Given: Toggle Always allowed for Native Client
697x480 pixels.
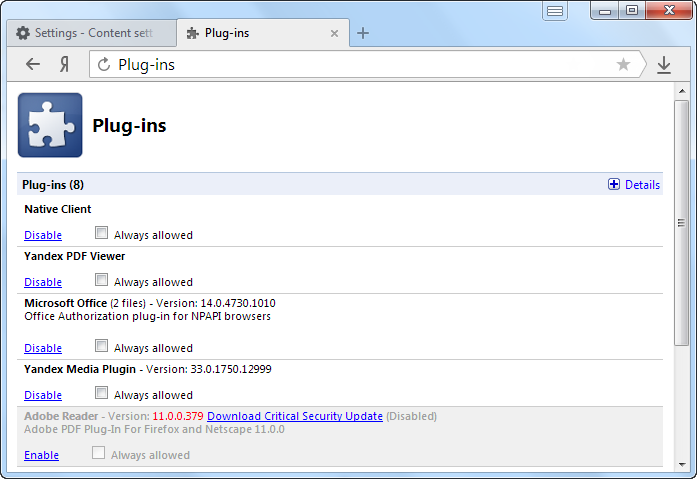Looking at the screenshot, I should pyautogui.click(x=101, y=232).
